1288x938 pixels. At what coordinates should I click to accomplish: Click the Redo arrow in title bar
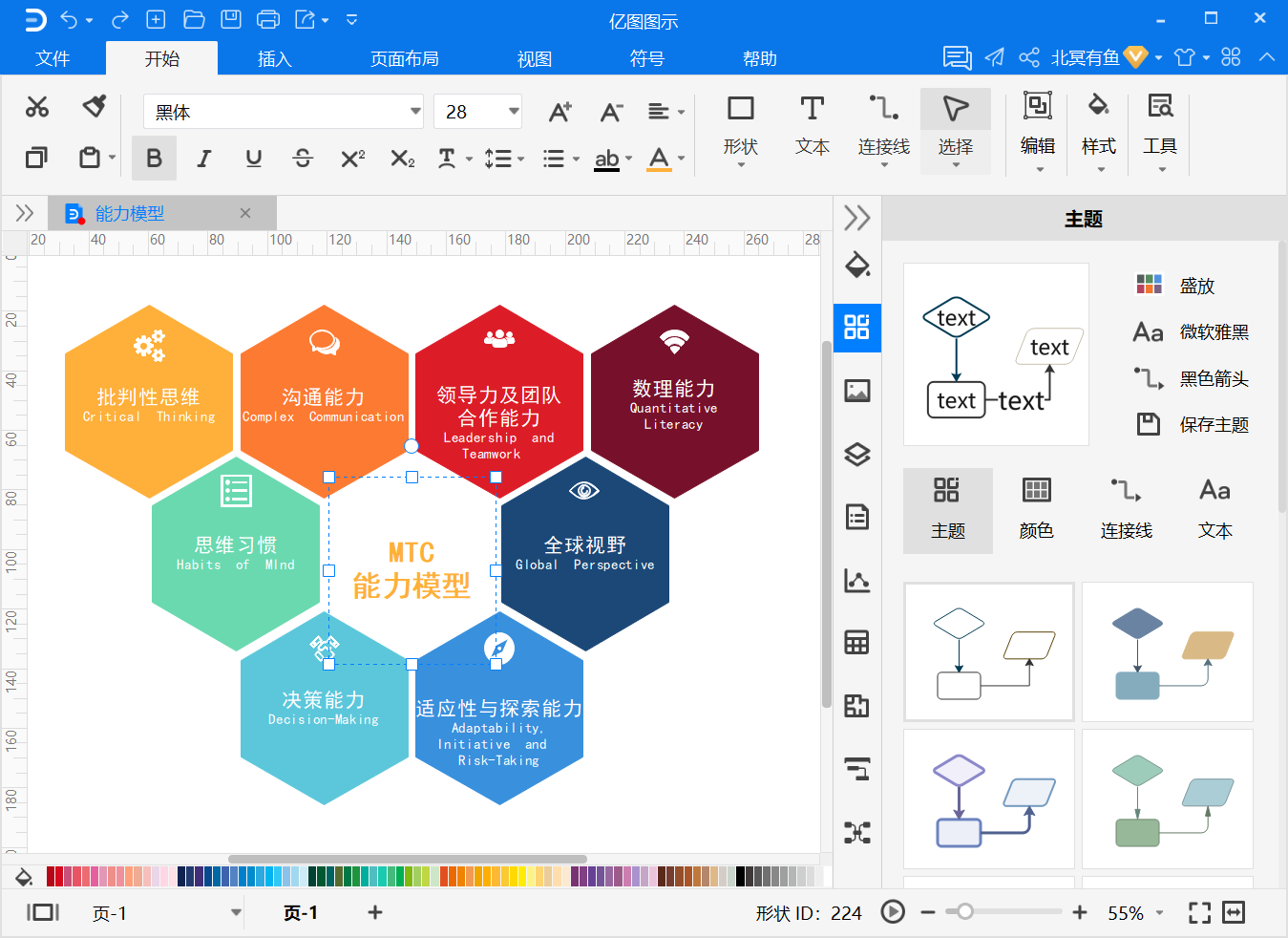(119, 19)
